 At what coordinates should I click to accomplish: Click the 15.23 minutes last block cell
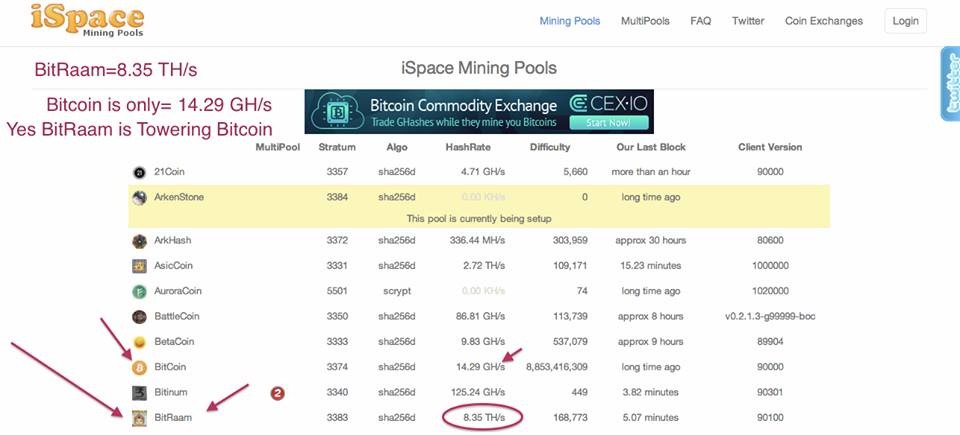point(651,266)
